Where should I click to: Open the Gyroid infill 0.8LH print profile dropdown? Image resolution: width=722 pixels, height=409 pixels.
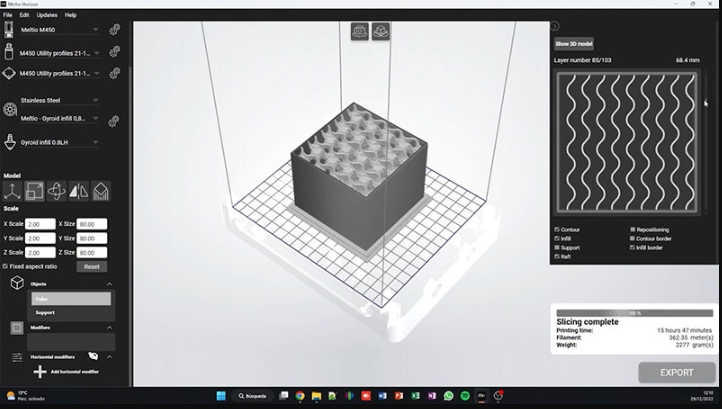tap(59, 142)
